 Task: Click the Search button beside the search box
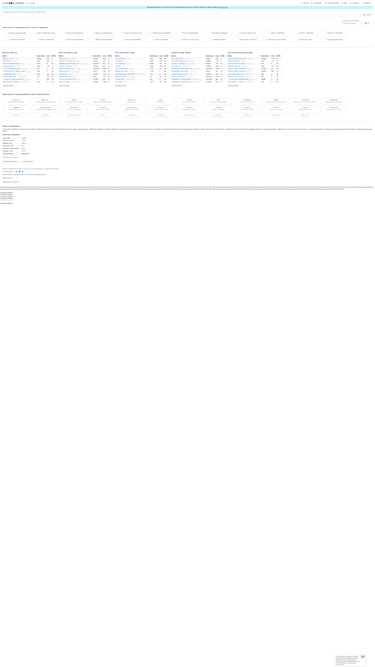tap(367, 15)
